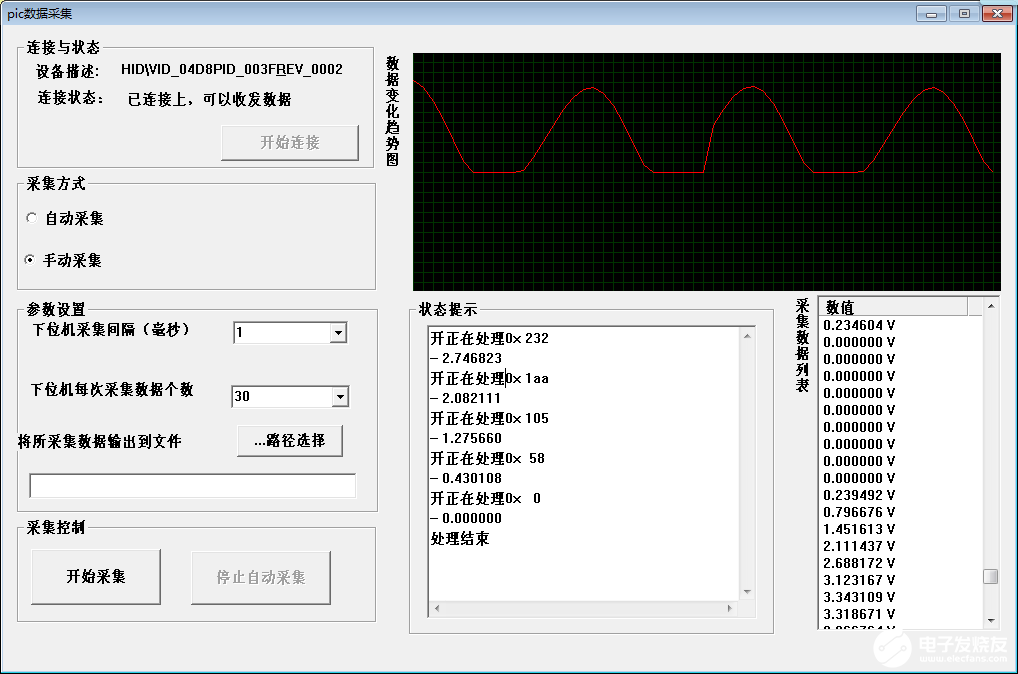Click the 停止自动采集 button
1018x674 pixels.
click(x=261, y=577)
